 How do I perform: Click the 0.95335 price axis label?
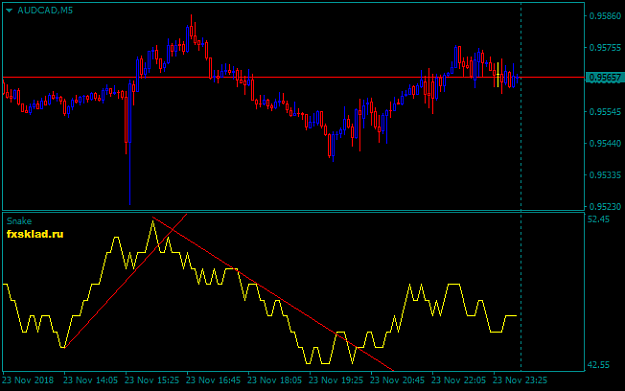click(x=605, y=175)
